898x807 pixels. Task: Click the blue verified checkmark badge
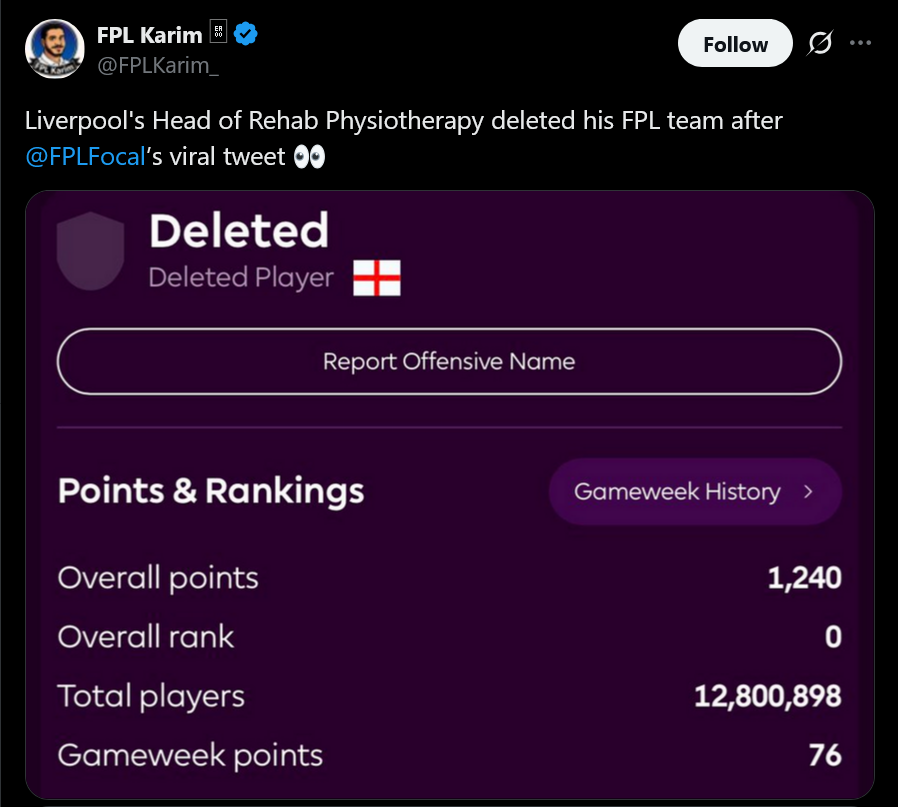246,35
